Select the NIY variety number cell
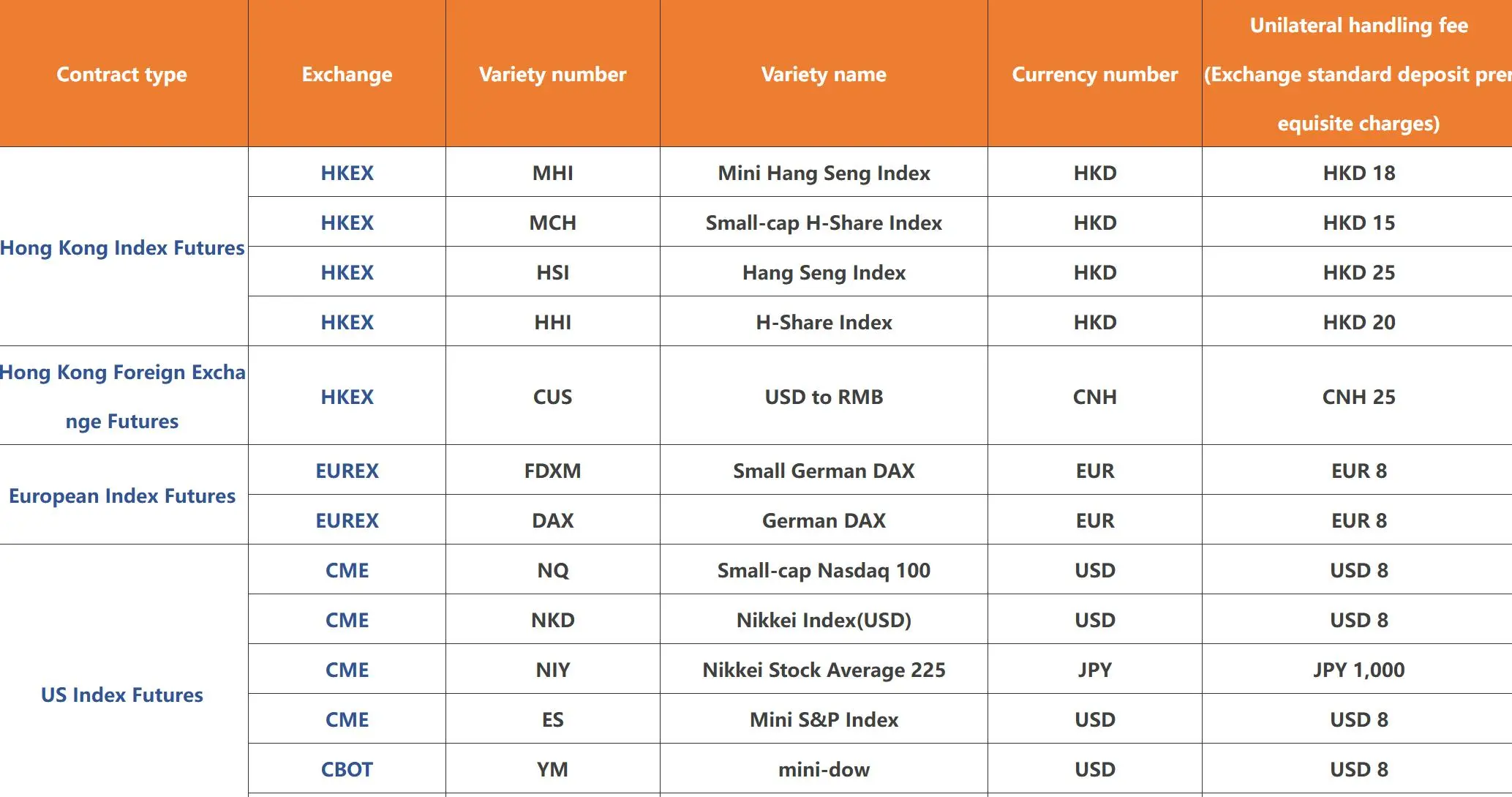Screen dimensions: 1512x797 (x=553, y=670)
